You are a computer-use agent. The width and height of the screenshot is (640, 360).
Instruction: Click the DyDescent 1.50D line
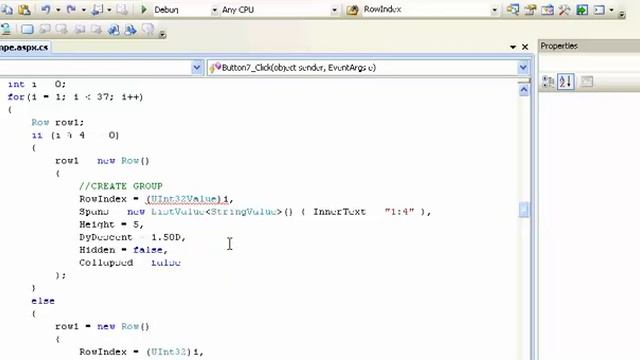(132, 237)
